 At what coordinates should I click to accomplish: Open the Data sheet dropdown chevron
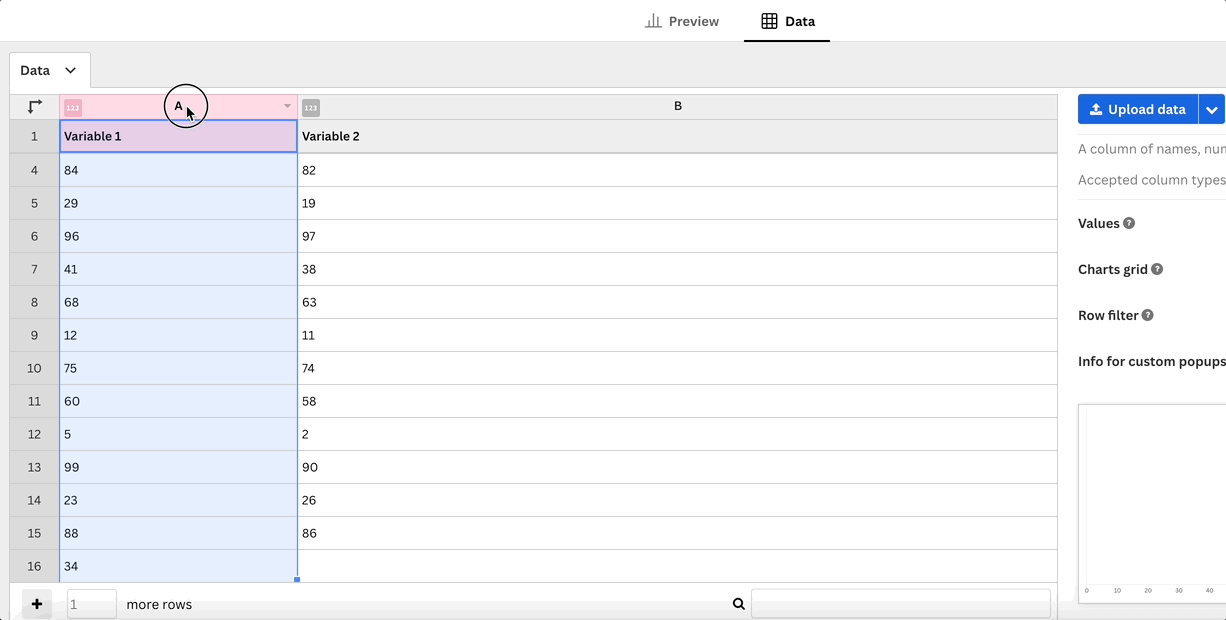(x=71, y=71)
